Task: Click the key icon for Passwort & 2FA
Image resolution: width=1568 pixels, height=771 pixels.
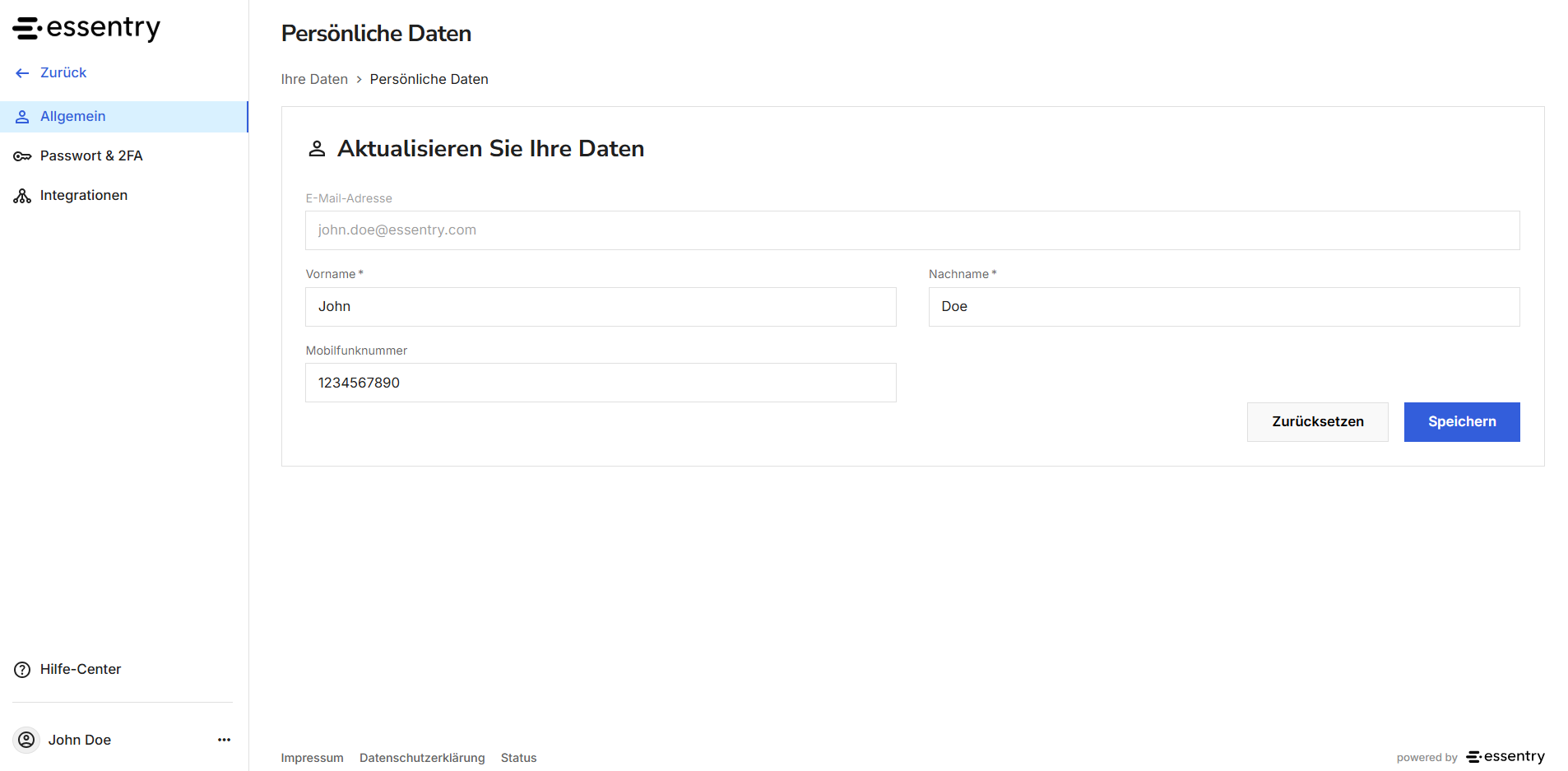Action: point(22,156)
